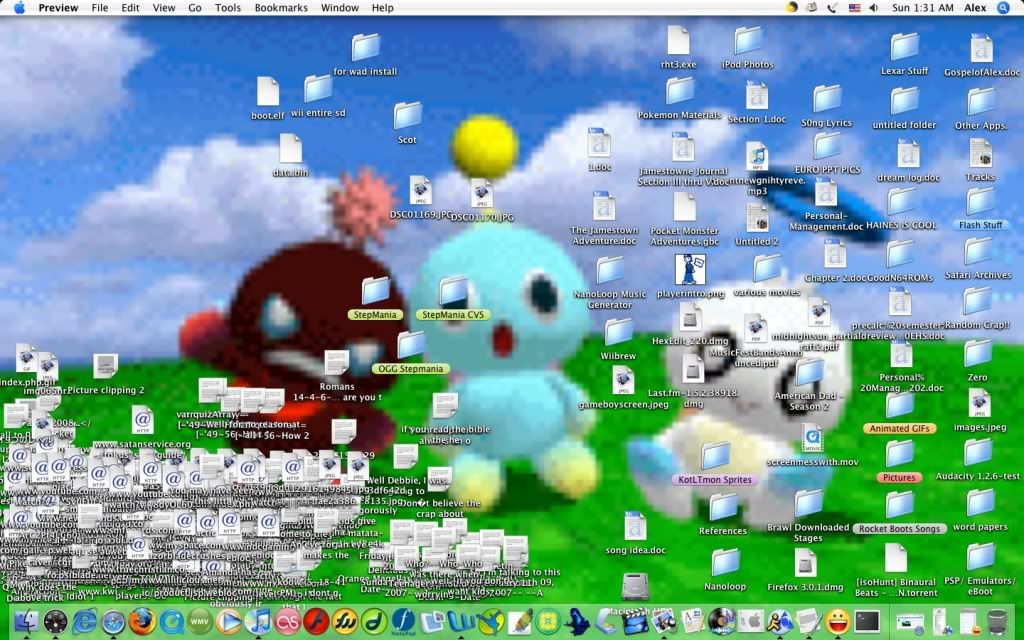Open the Trash in the Dock

[997, 621]
